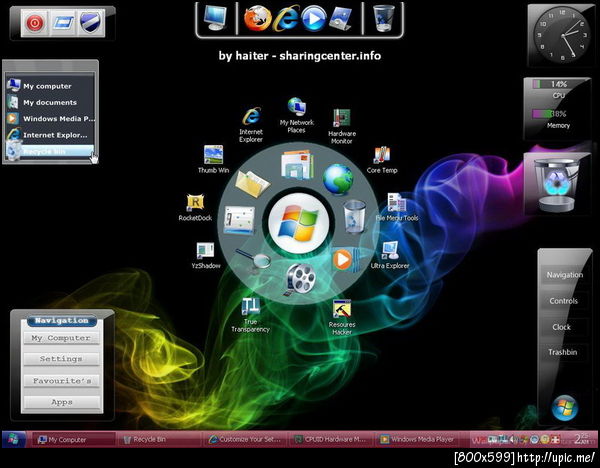Open YzShadow desktop shortcut
Screen dimensions: 600x468
[x=206, y=255]
